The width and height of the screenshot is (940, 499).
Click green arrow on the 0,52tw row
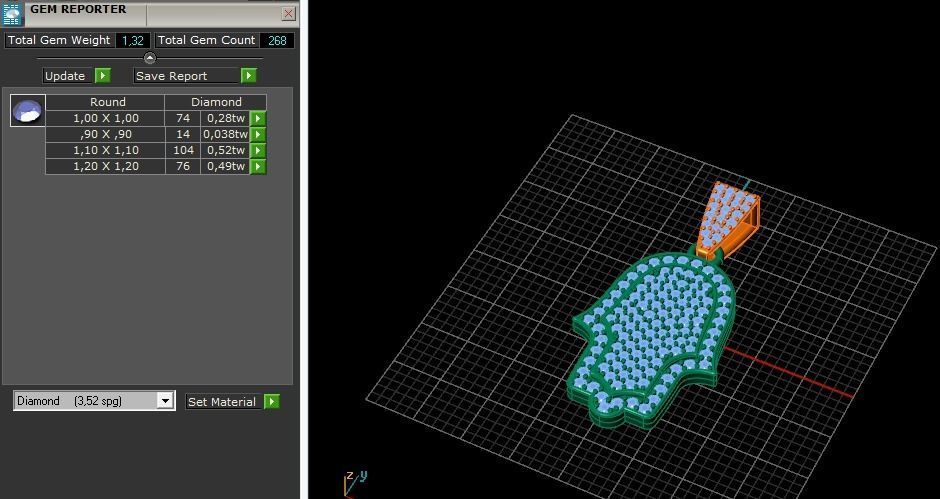(258, 151)
